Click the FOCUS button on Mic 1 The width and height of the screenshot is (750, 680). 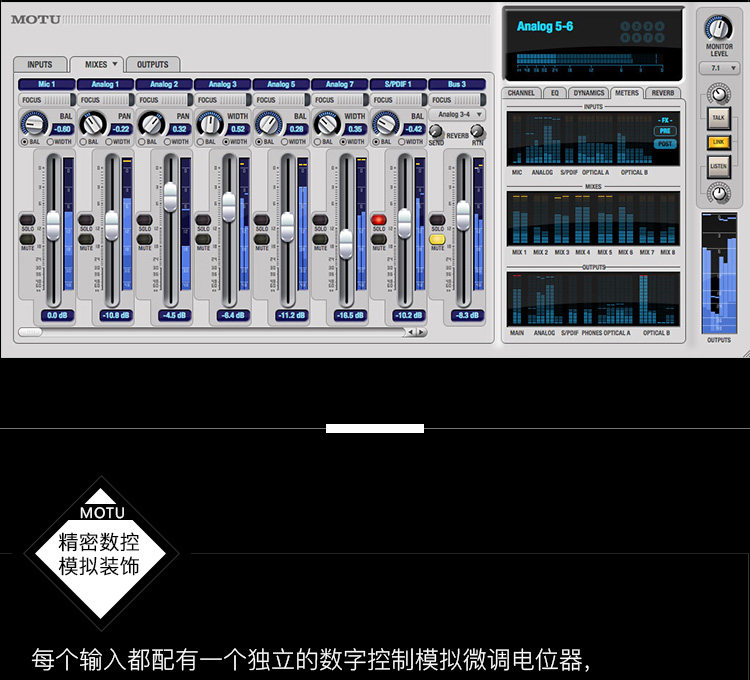point(47,100)
